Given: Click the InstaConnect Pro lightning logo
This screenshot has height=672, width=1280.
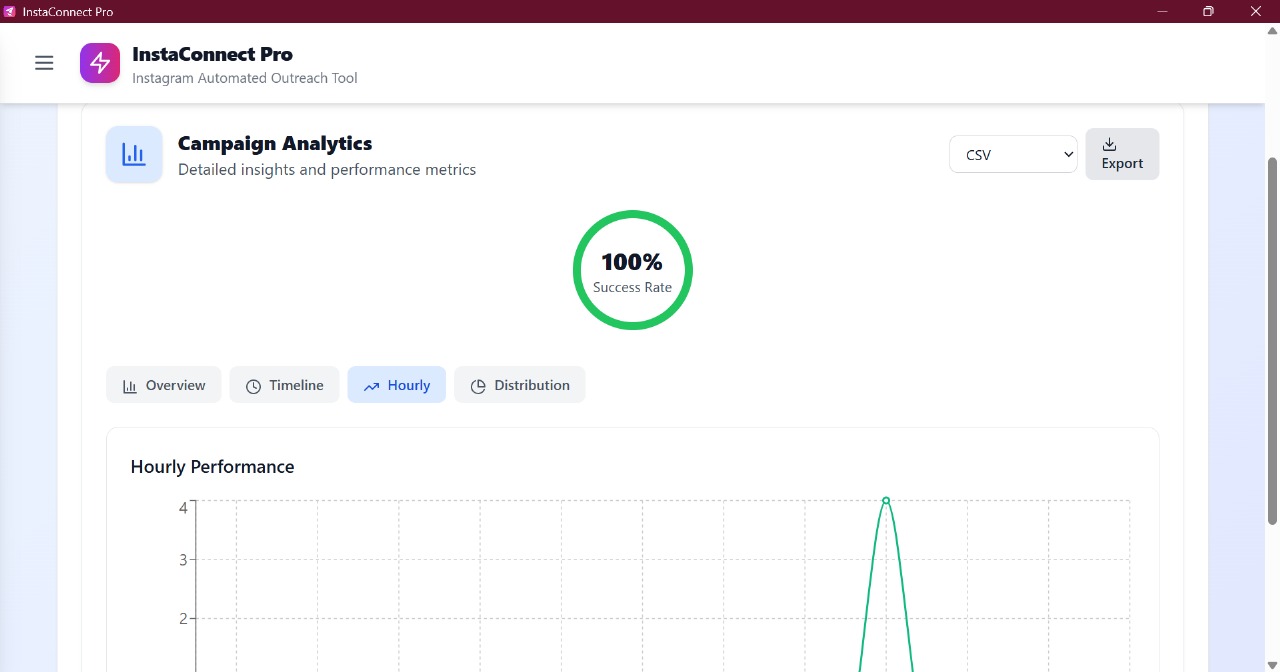Looking at the screenshot, I should click(x=100, y=63).
